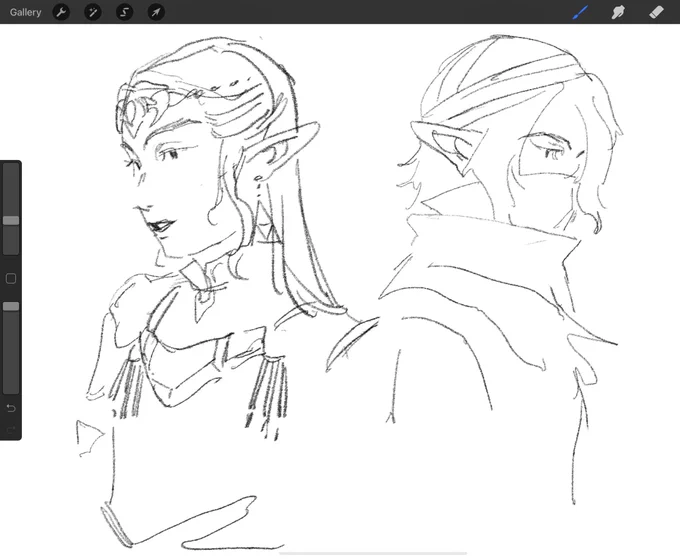
Task: Redo the last undone stroke
Action: (11, 430)
